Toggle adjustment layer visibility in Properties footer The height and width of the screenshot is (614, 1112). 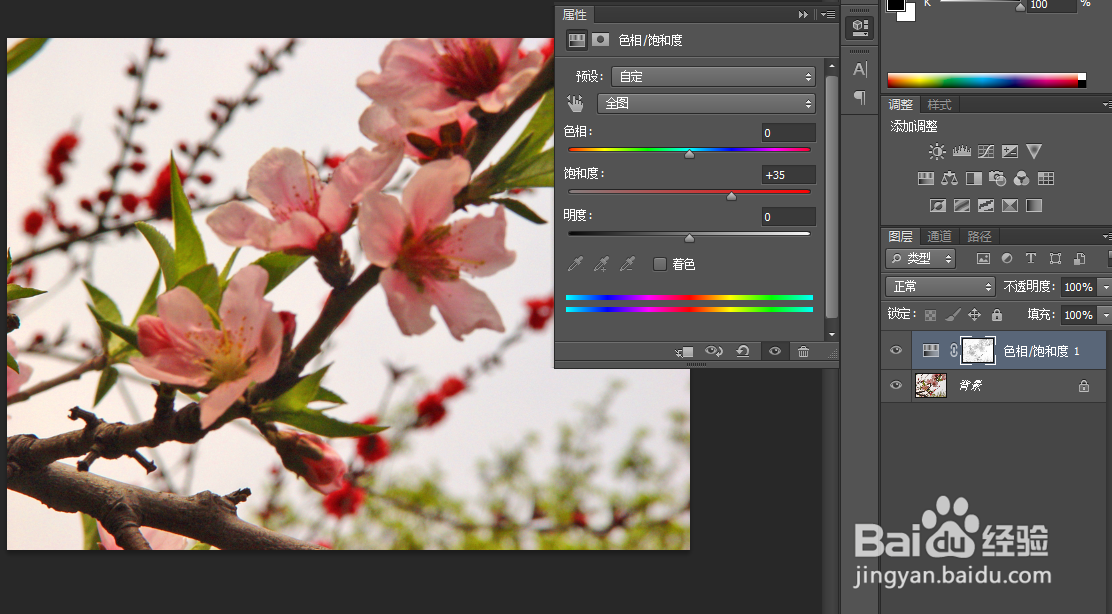pyautogui.click(x=775, y=352)
